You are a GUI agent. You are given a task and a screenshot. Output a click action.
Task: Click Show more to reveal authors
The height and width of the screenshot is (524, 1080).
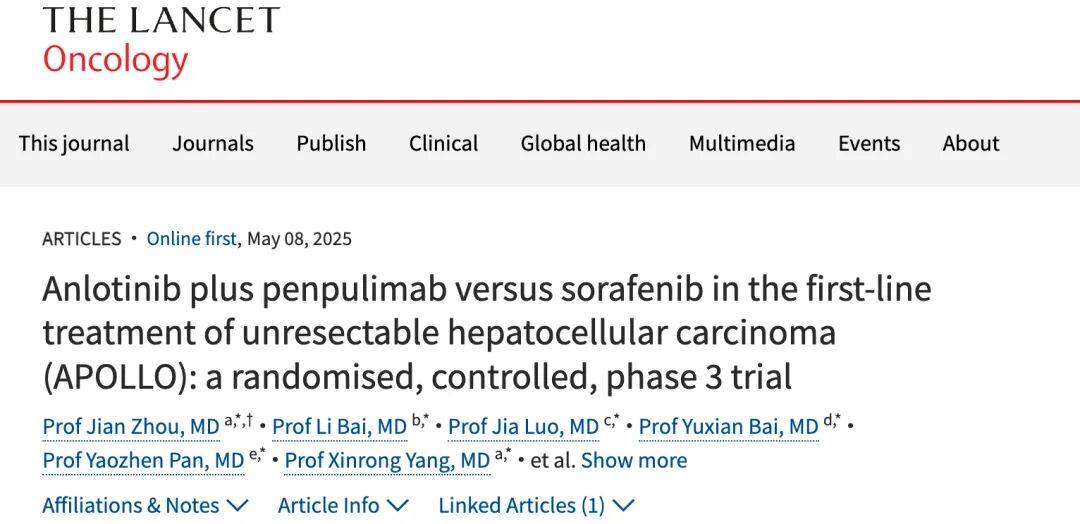[x=633, y=460]
